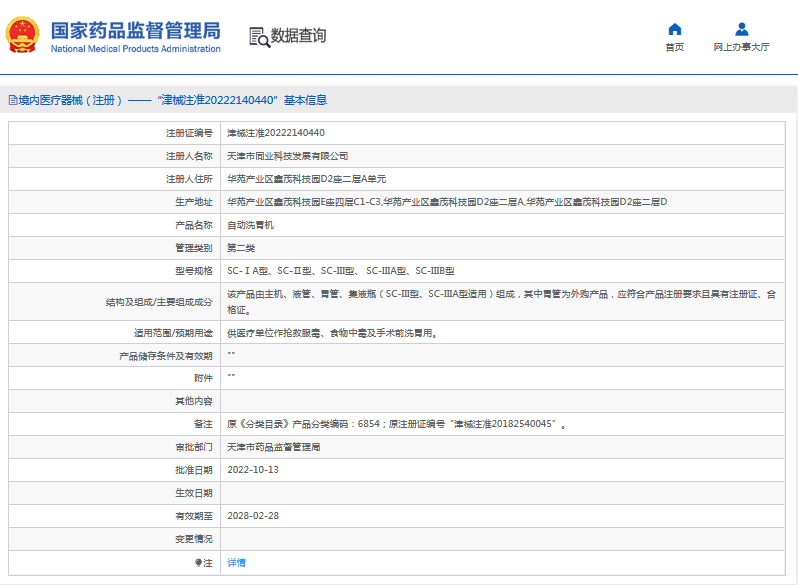Click the 结构及组成/主要组成成分 row label
Screen dimensions: 798x585
pyautogui.click(x=159, y=302)
